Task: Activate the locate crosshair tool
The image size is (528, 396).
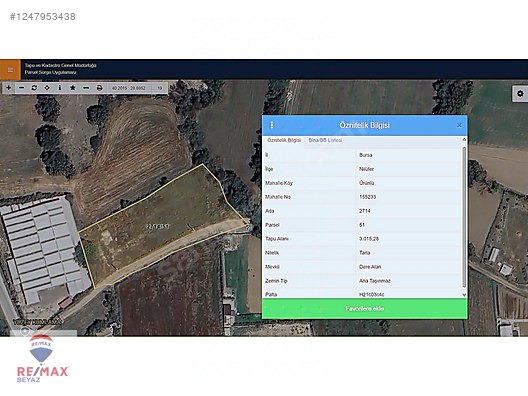Action: [47, 88]
